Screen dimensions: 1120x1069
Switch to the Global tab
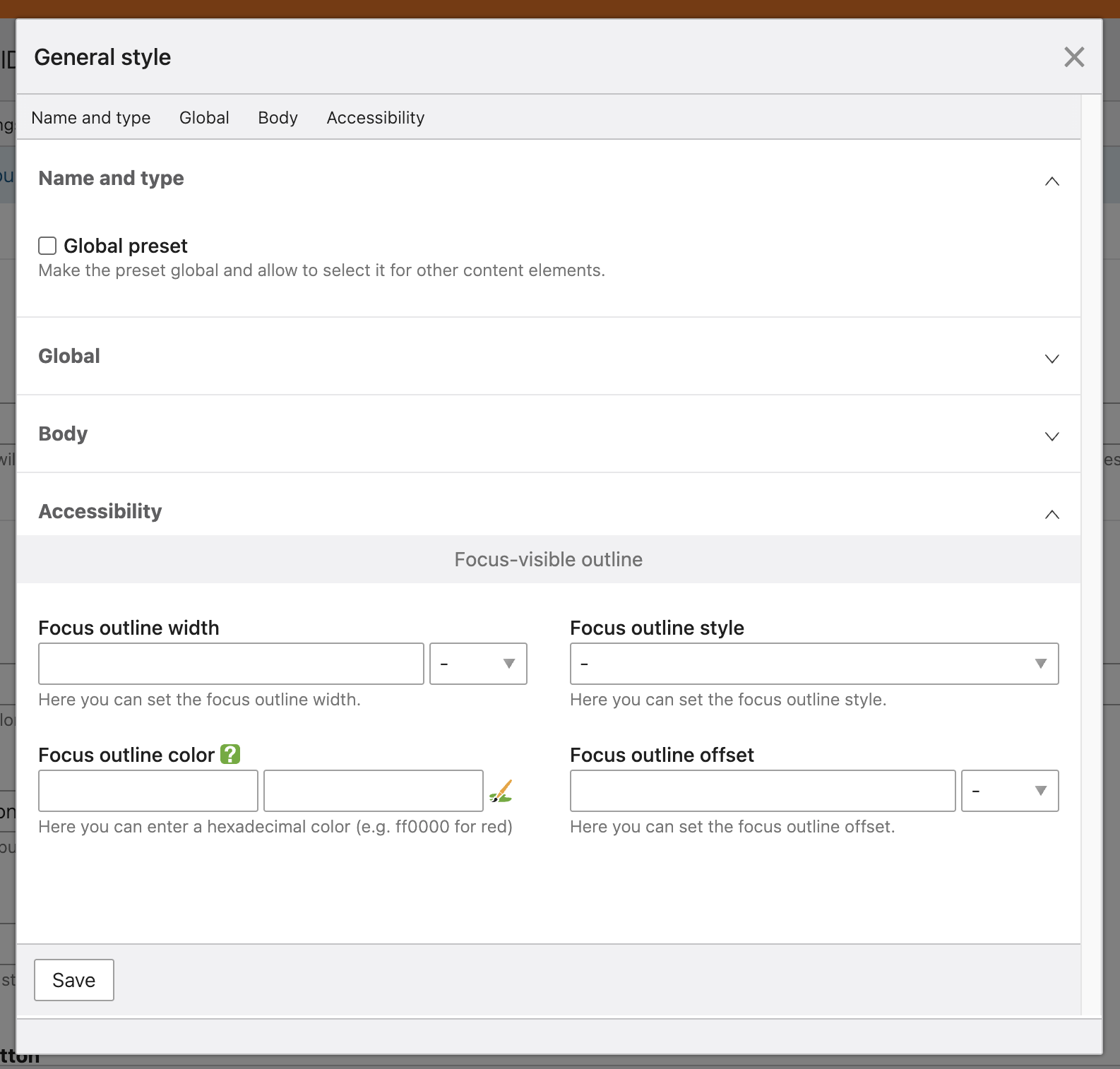204,118
